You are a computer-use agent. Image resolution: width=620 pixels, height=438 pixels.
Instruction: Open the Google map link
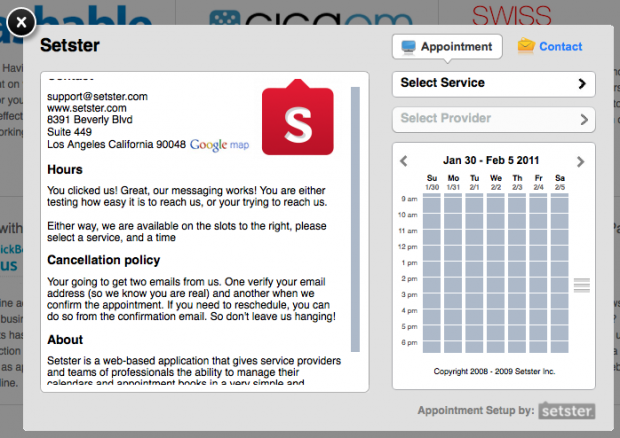219,145
